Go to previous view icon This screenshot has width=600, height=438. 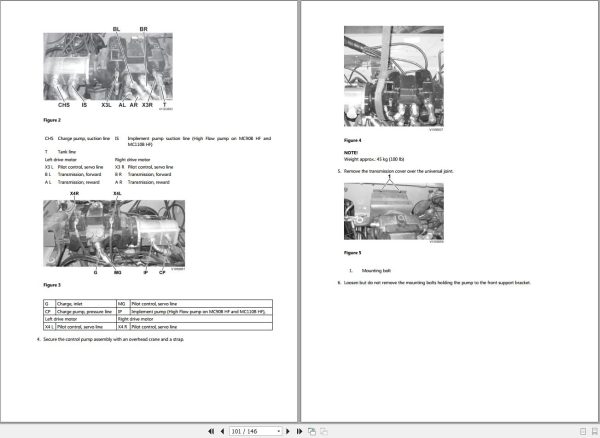312,431
